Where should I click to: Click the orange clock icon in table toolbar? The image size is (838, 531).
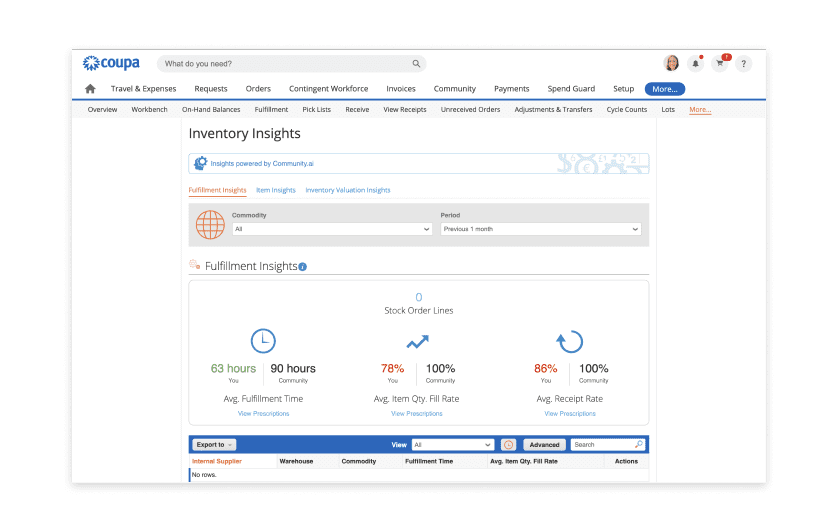tap(508, 444)
